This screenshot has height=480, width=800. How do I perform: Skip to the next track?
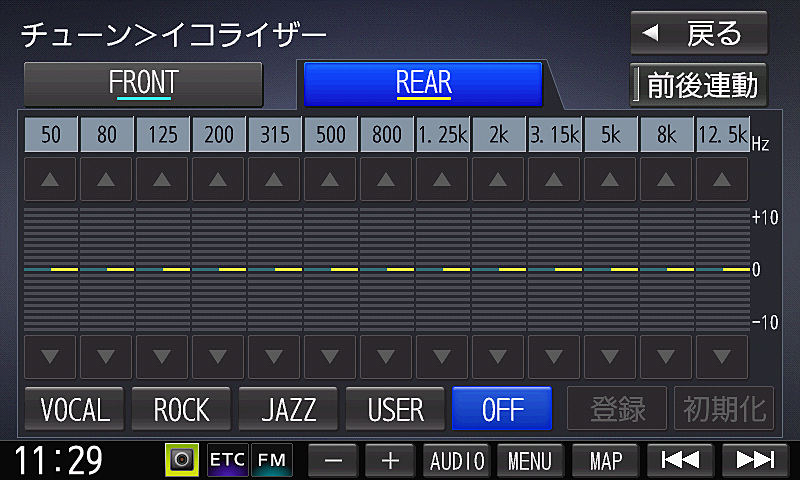(x=756, y=461)
